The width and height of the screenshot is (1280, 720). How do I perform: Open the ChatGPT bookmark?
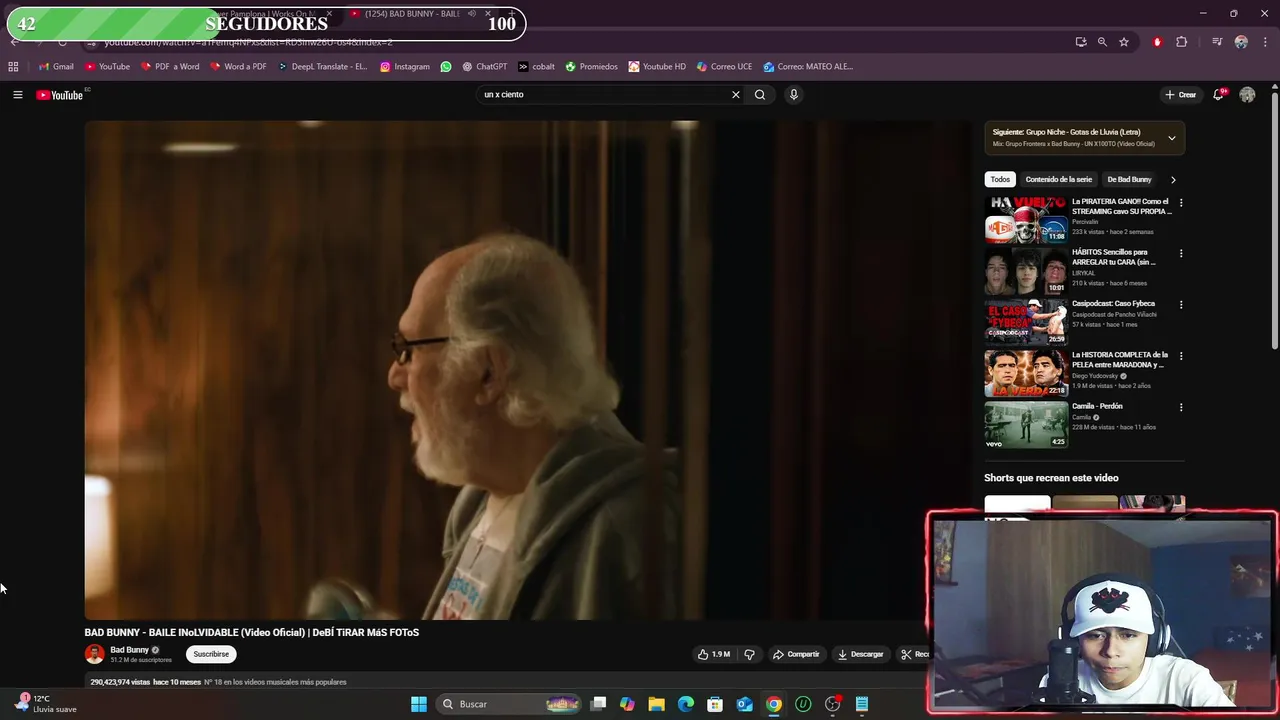coord(485,67)
